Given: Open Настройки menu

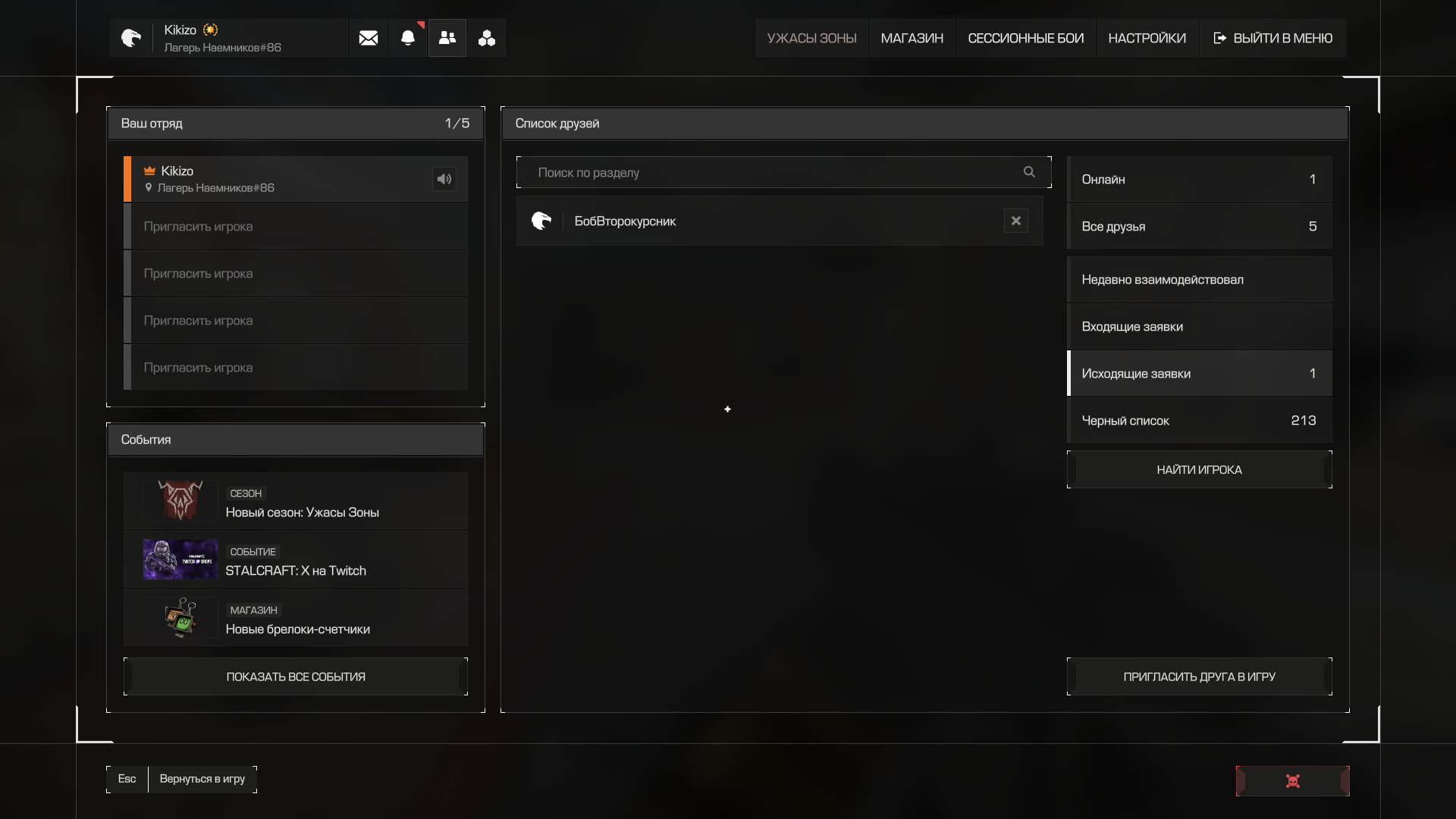Looking at the screenshot, I should (x=1147, y=38).
